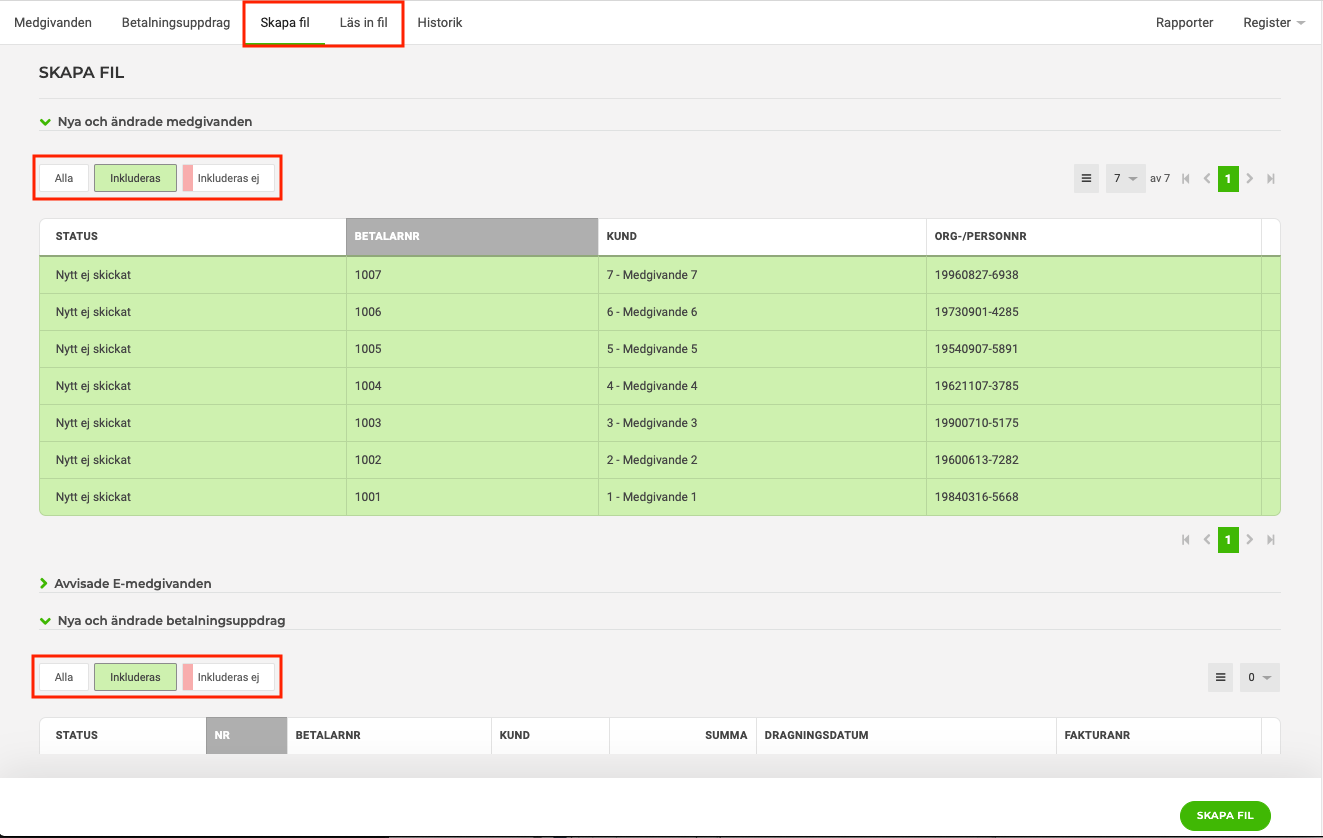Go to previous page in top pager

click(x=1207, y=179)
